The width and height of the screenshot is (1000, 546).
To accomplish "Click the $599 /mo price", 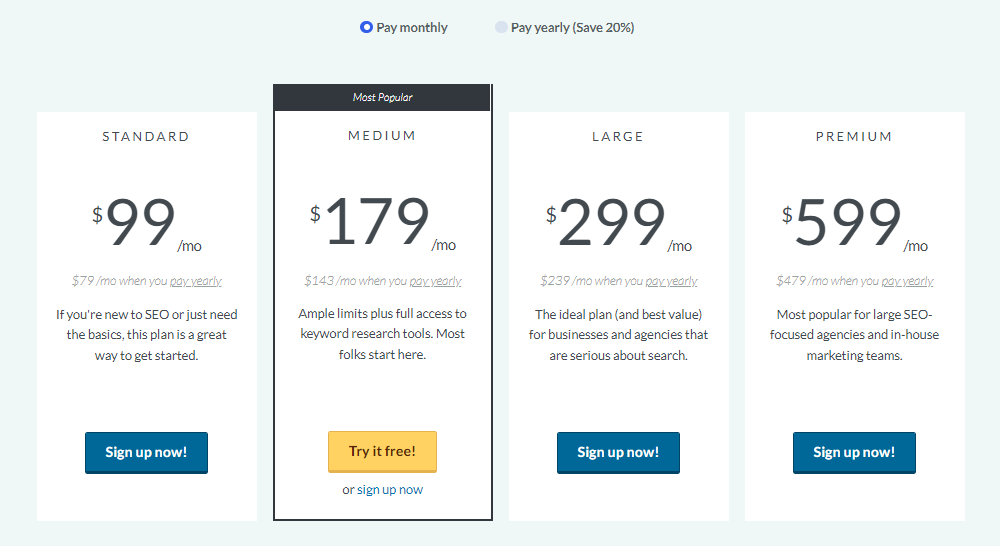I will 855,223.
